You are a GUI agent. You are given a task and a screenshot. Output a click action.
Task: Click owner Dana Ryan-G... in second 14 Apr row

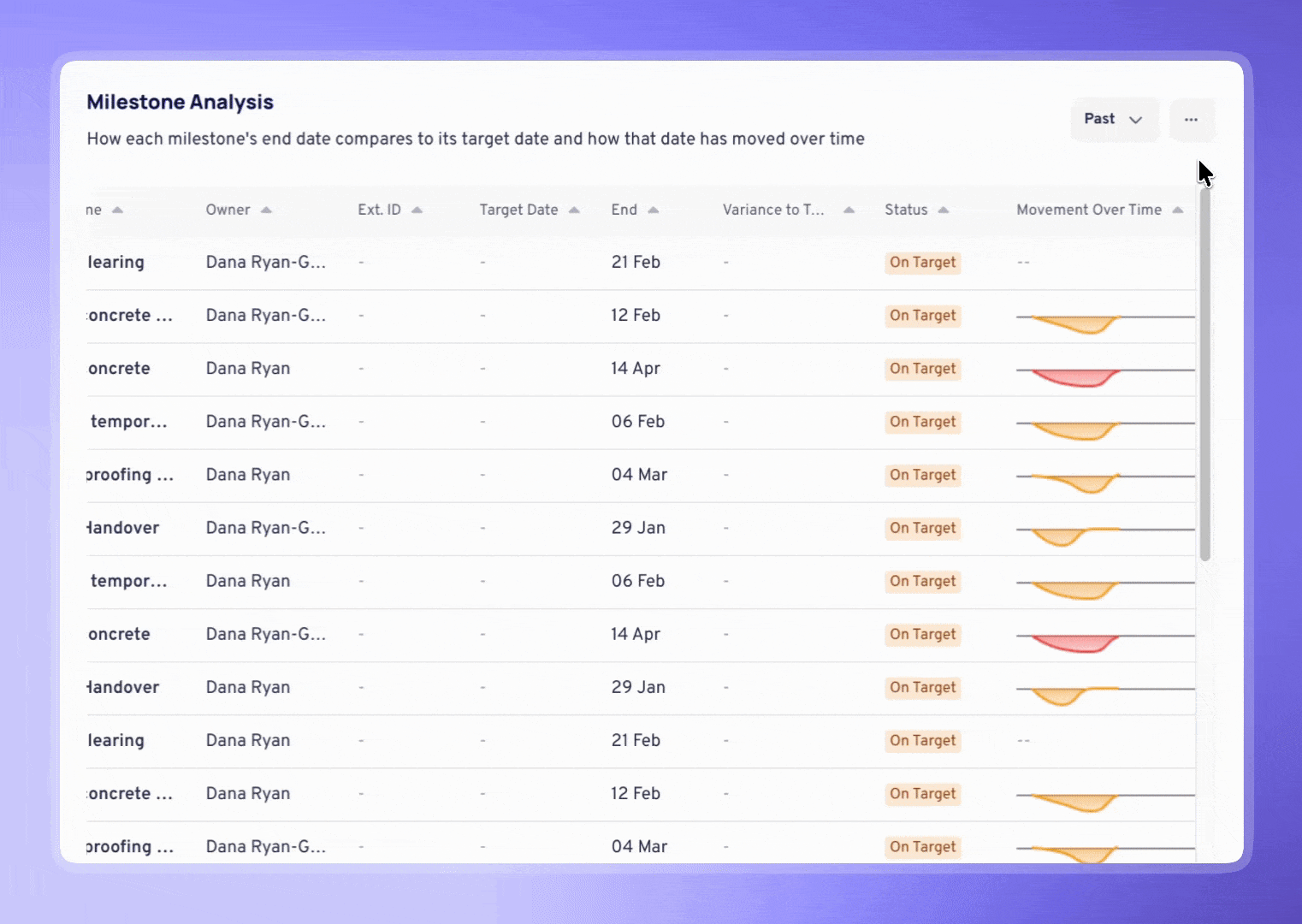[266, 634]
